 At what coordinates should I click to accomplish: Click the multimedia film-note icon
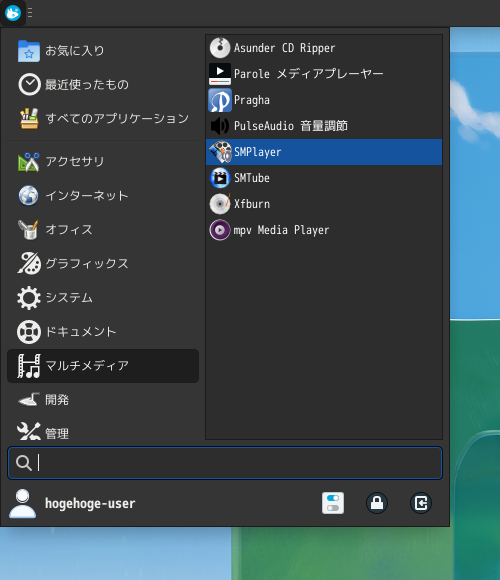pos(29,366)
